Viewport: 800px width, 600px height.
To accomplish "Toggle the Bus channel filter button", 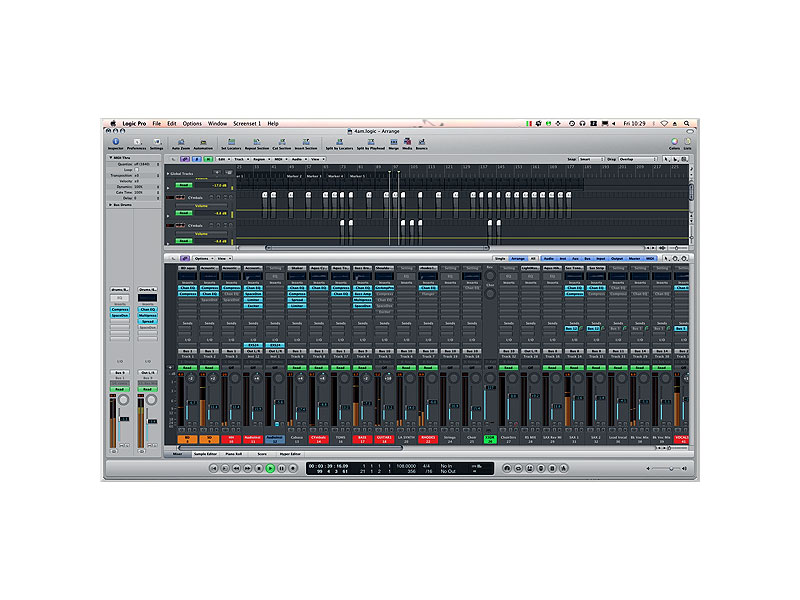I will 587,259.
